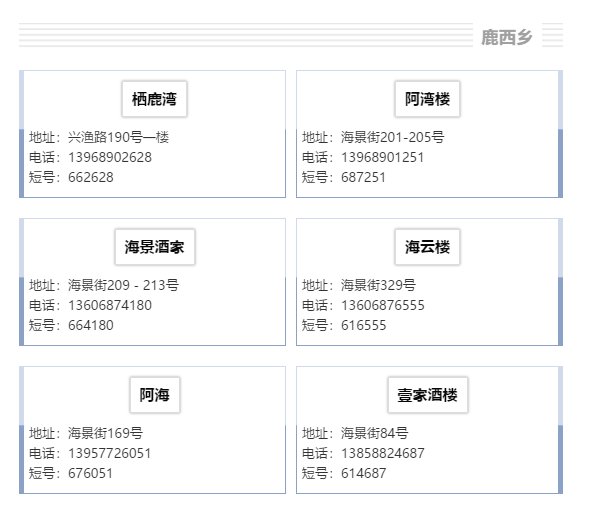Click short number 676051

click(90, 474)
